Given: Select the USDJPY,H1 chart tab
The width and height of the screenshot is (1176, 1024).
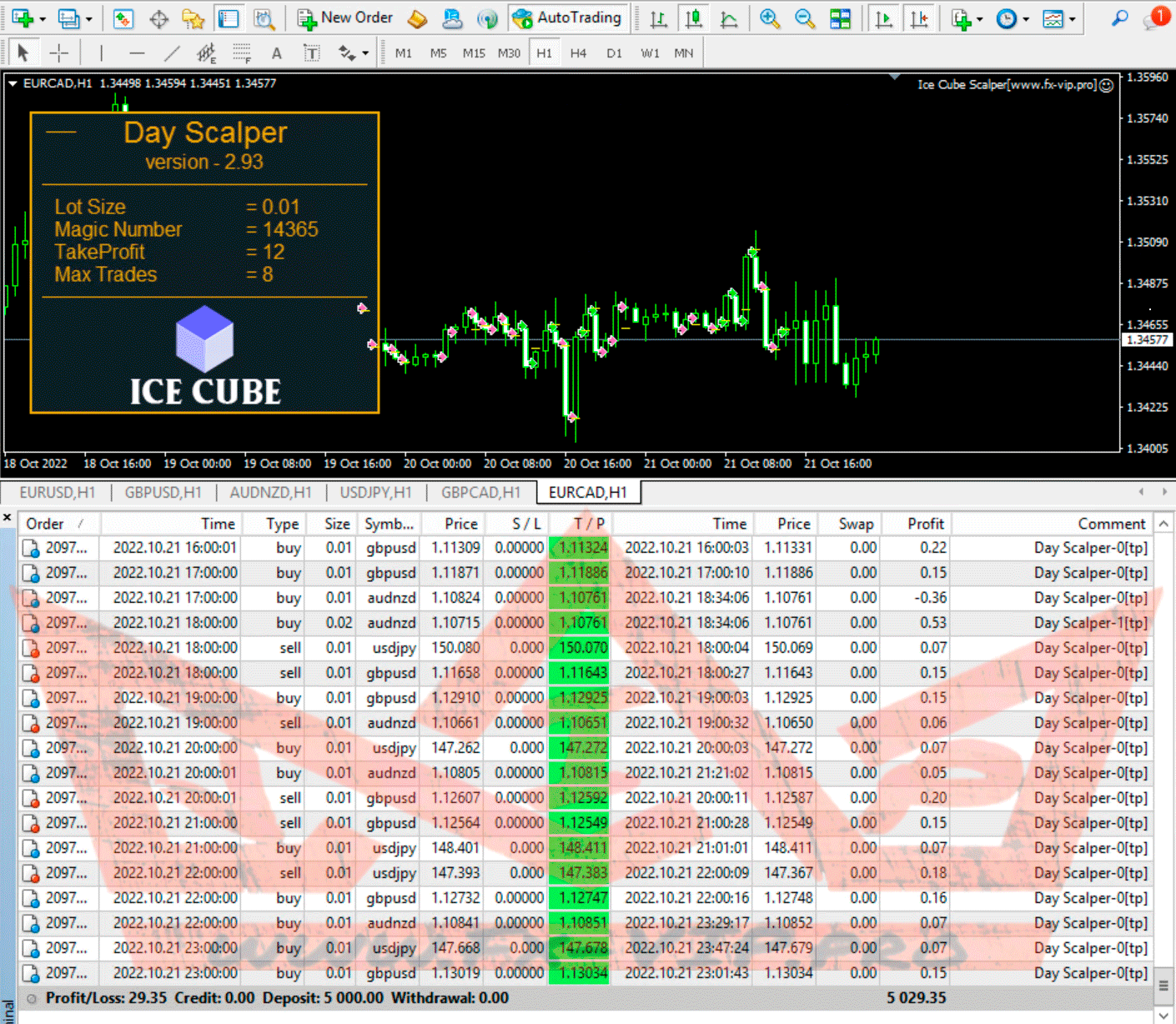Looking at the screenshot, I should (375, 493).
